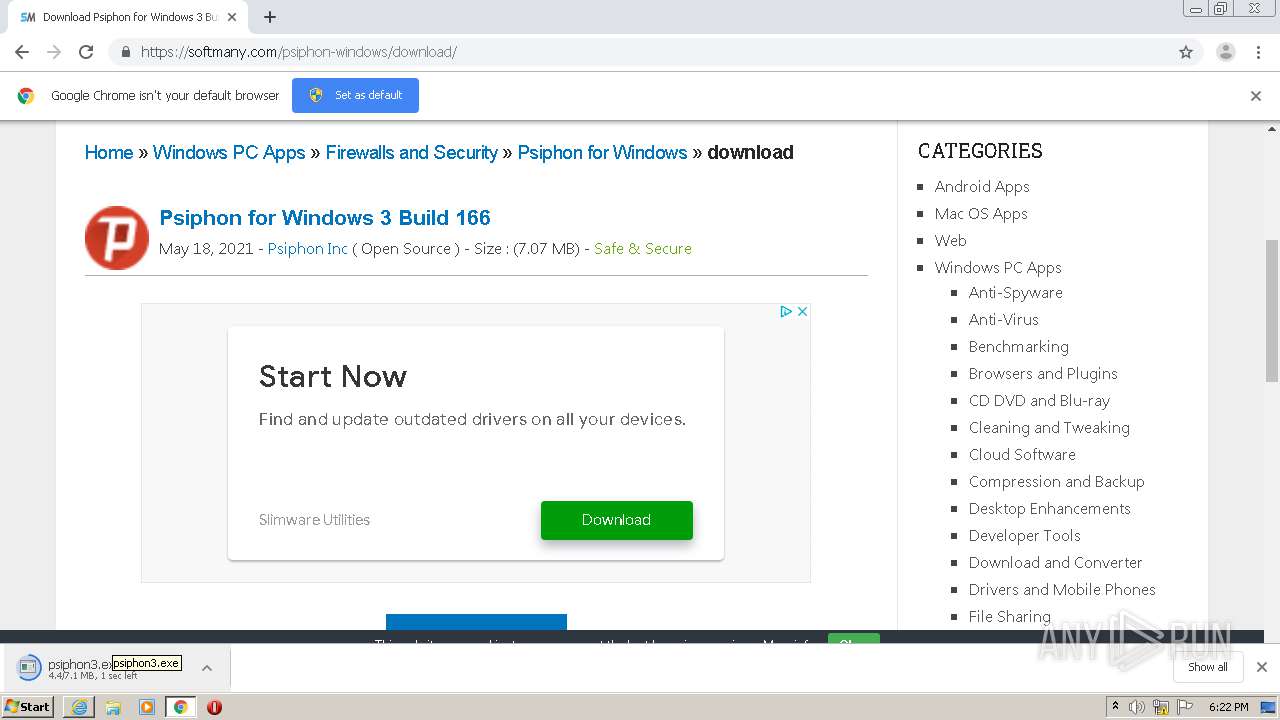The width and height of the screenshot is (1280, 720).
Task: Open Compression and Backup subcategory
Action: point(1057,481)
